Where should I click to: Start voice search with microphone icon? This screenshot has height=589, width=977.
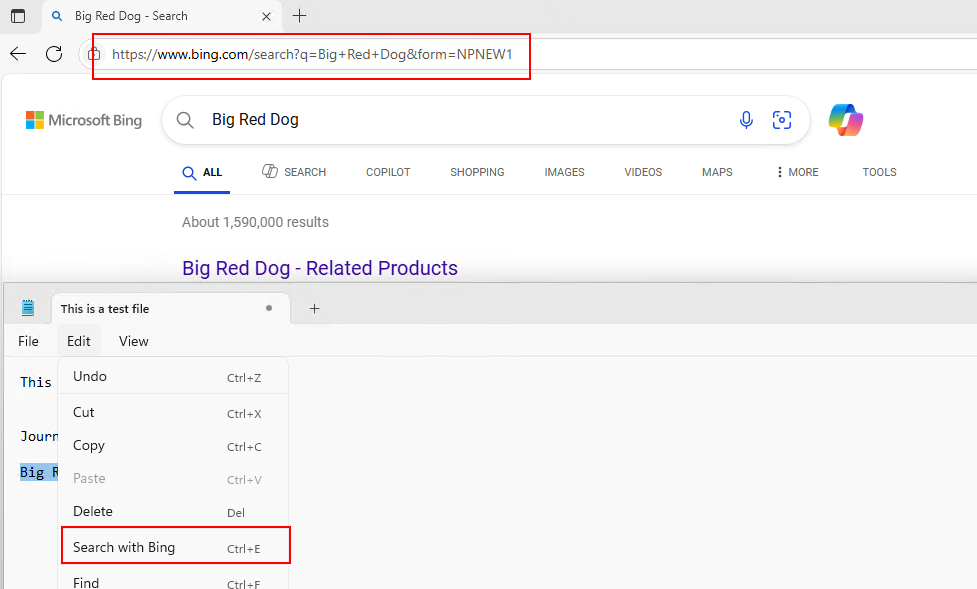pyautogui.click(x=746, y=120)
